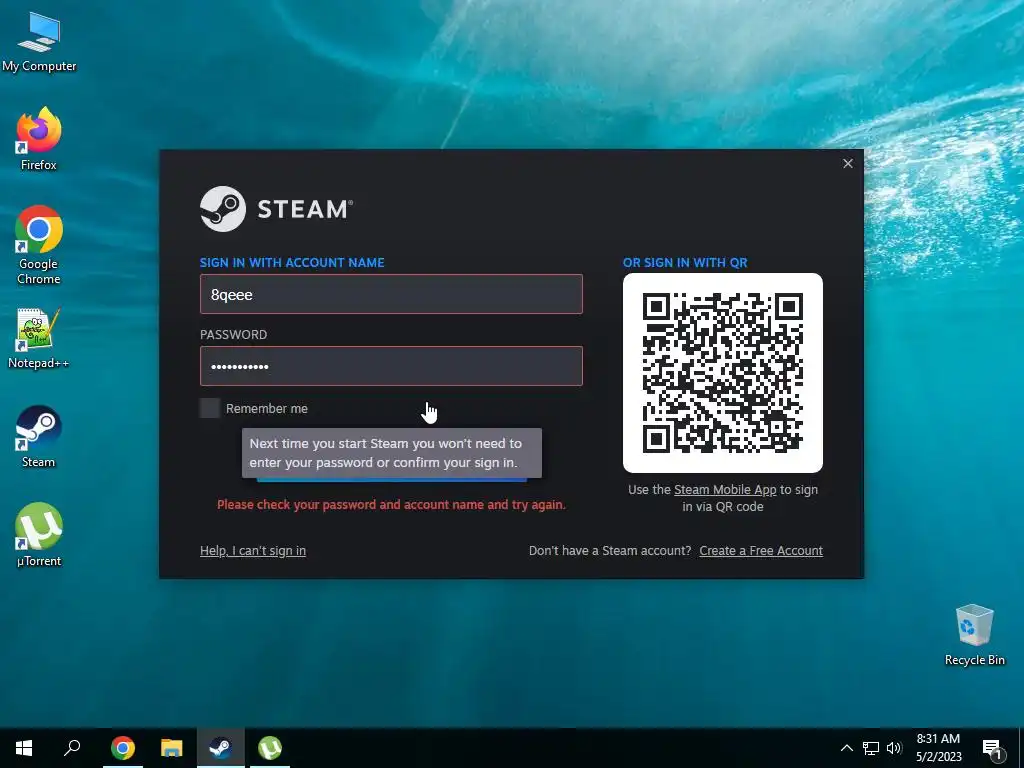The image size is (1024, 768).
Task: Focus the account name field containing 8qeee
Action: [391, 294]
